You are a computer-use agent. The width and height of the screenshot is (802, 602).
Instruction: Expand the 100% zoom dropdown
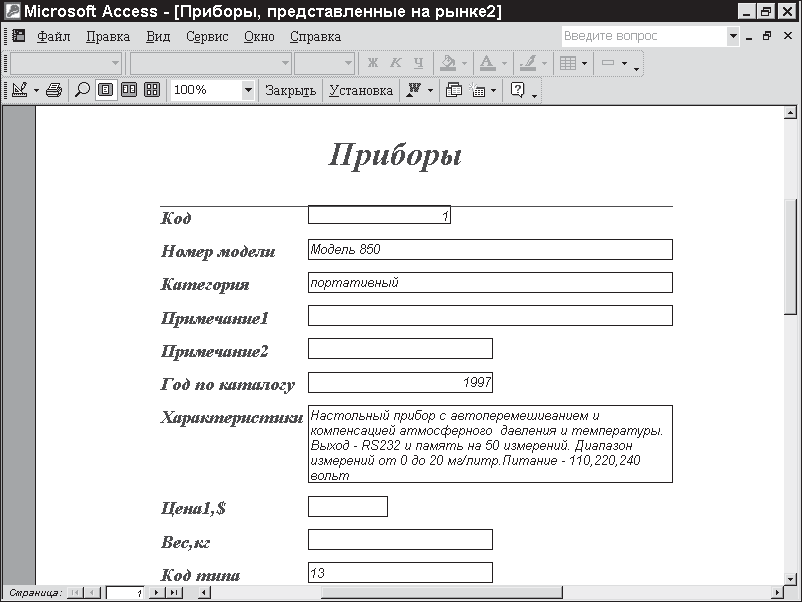(248, 90)
